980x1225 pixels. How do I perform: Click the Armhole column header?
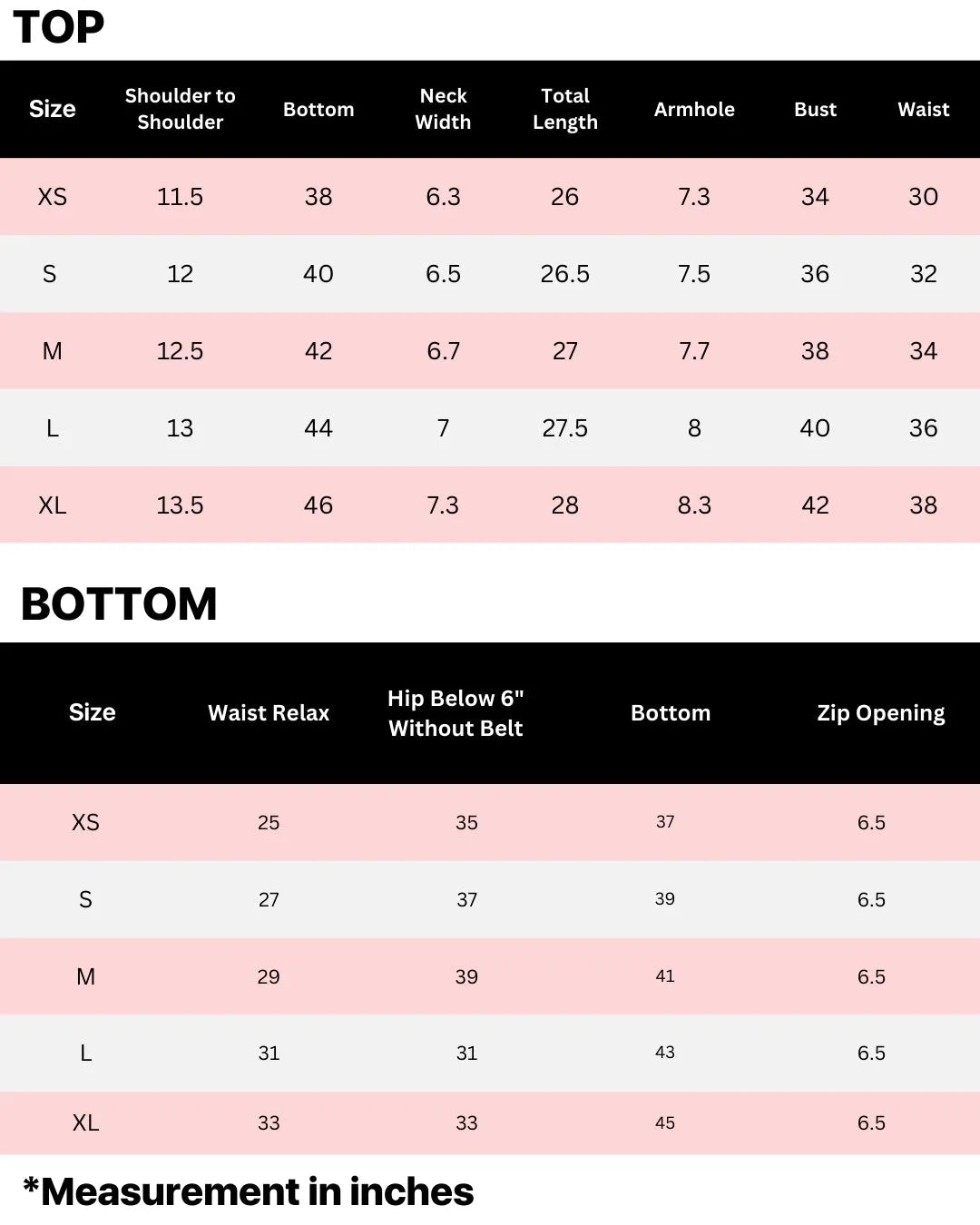point(694,110)
